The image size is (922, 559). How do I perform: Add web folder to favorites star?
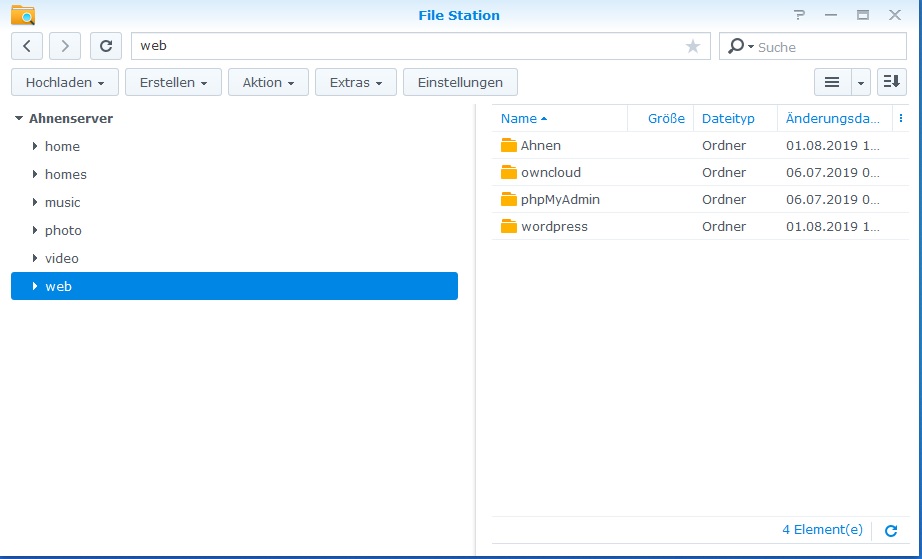[693, 46]
